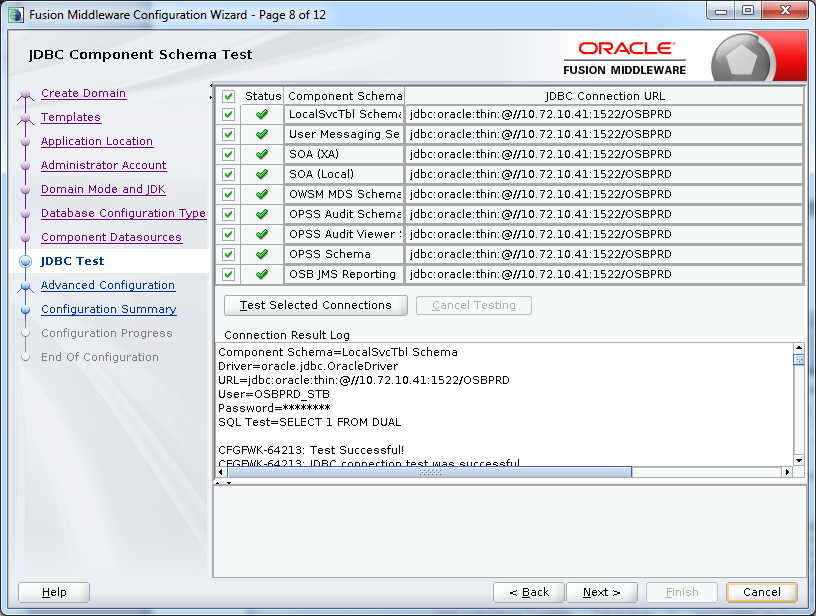Go to the Create Domain step
Screen dimensions: 816x616
point(83,93)
